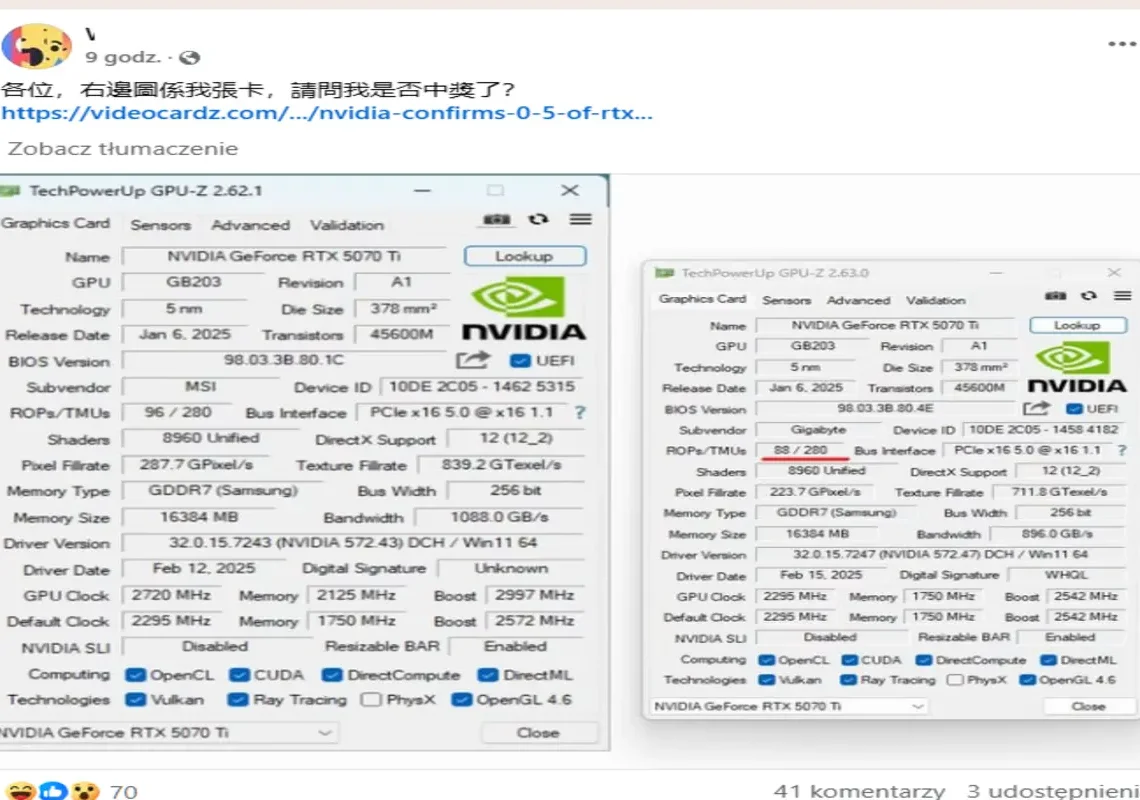1140x800 pixels.
Task: Toggle DirectML checkbox in left GPU-Z window
Action: click(488, 675)
